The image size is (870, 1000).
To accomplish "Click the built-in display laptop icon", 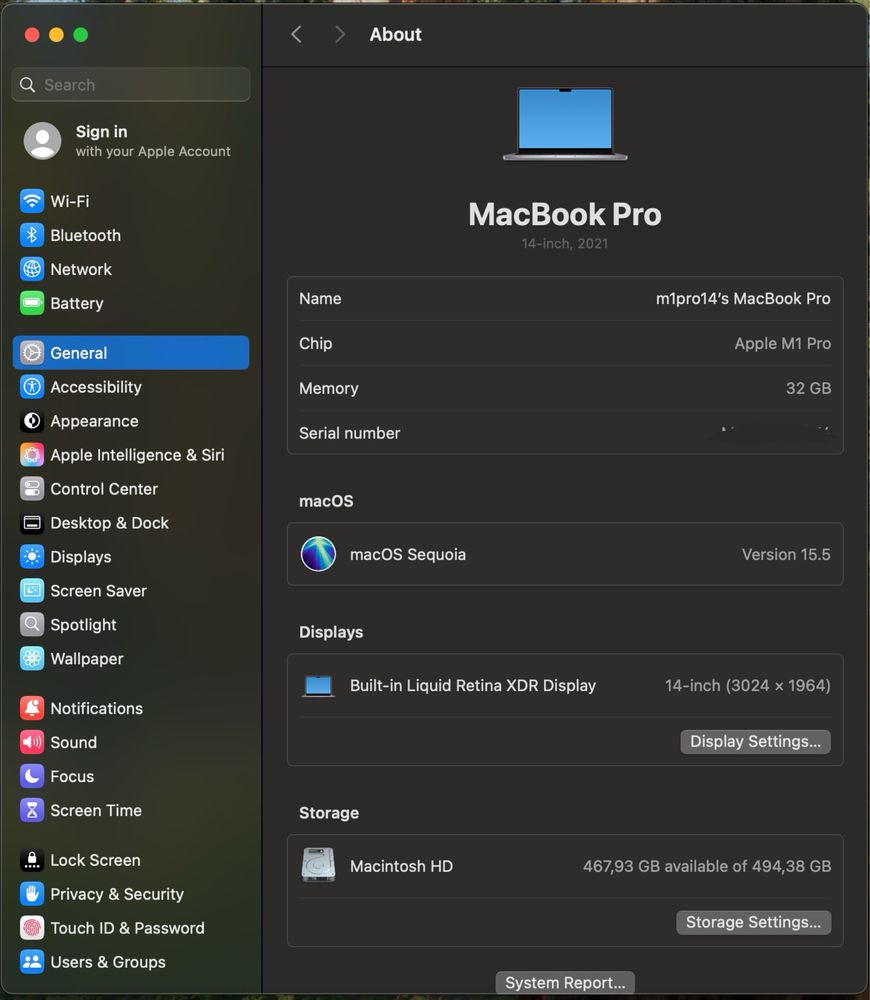I will click(x=318, y=686).
